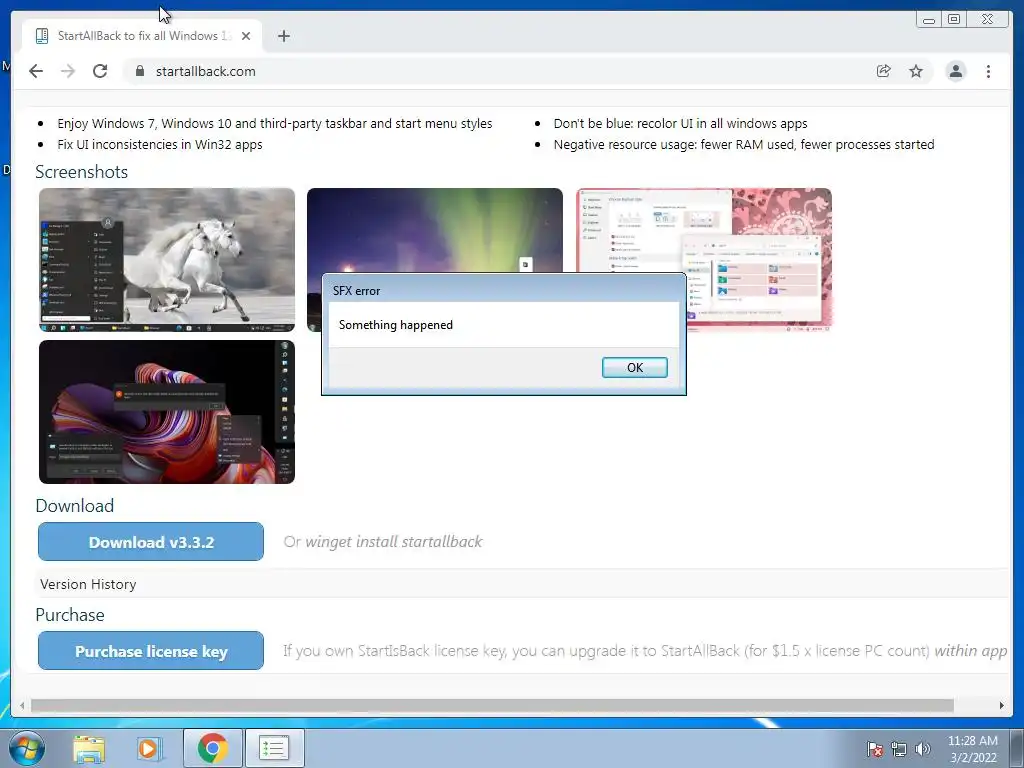Click the 'Purchase' heading

(70, 615)
